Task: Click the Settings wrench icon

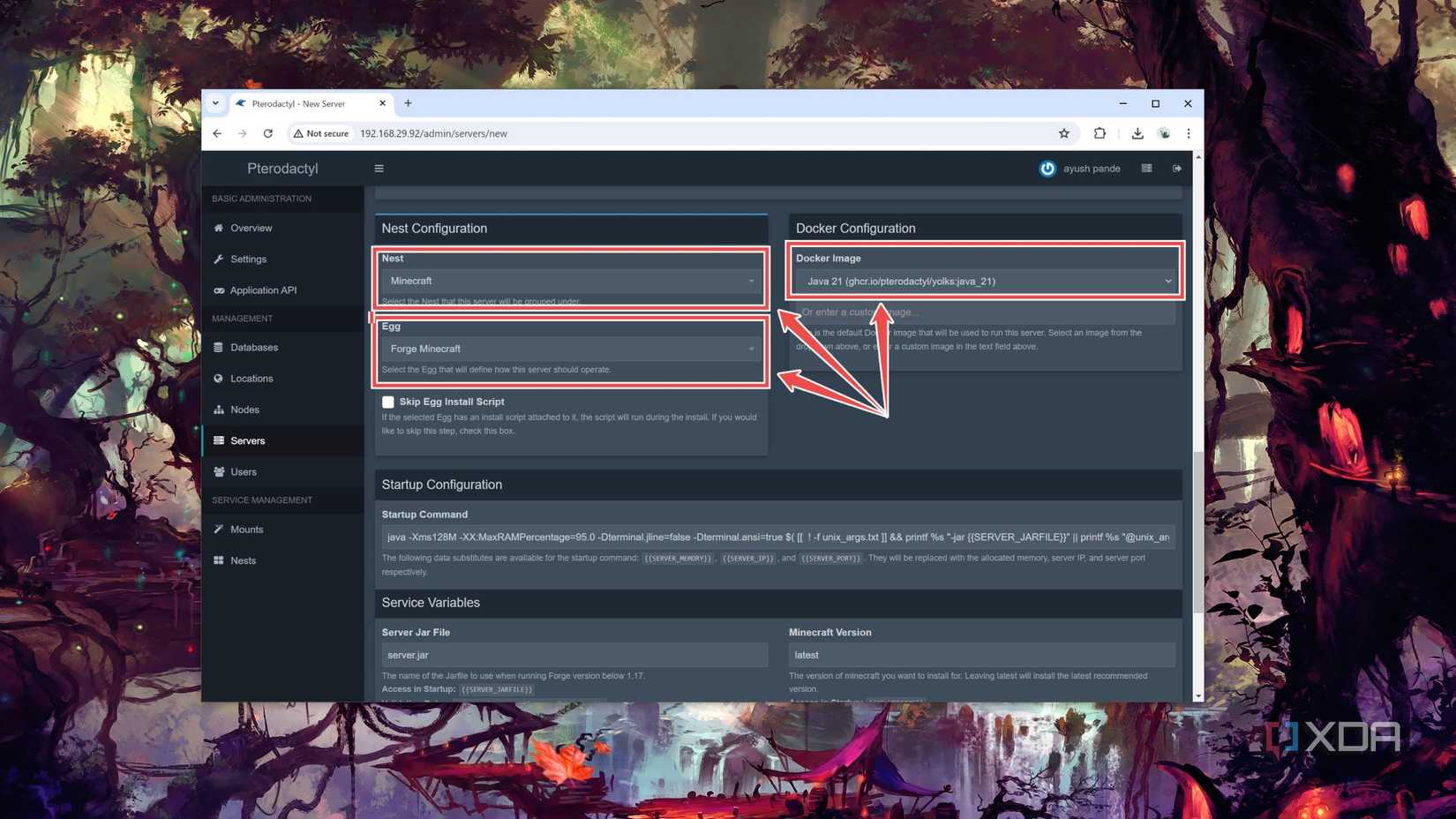Action: (219, 259)
